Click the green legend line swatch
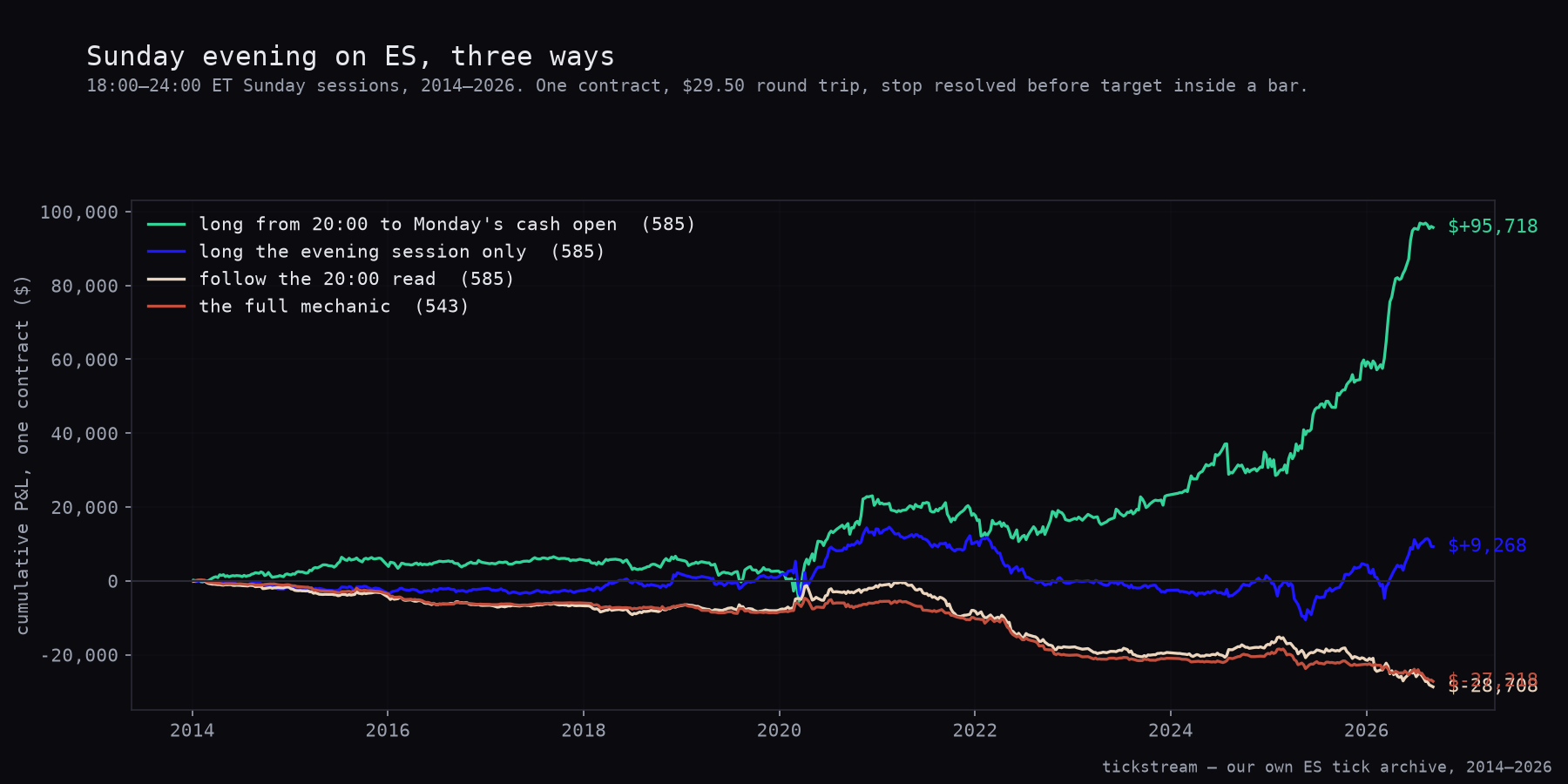The image size is (1568, 784). tap(166, 224)
